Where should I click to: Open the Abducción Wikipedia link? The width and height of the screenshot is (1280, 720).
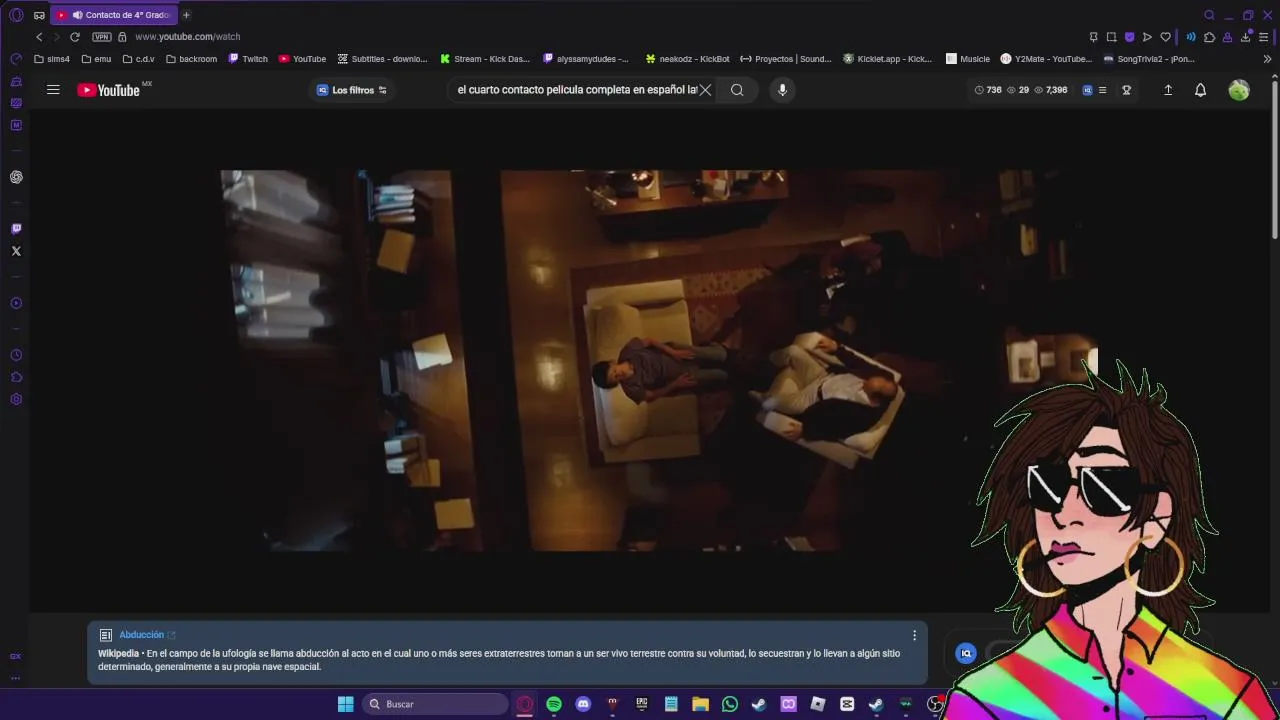click(147, 635)
